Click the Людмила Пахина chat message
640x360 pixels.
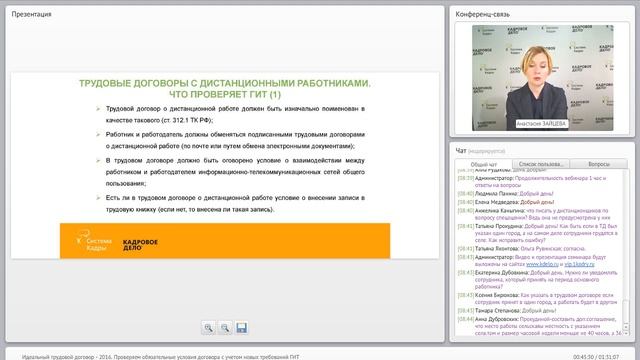[x=505, y=194]
